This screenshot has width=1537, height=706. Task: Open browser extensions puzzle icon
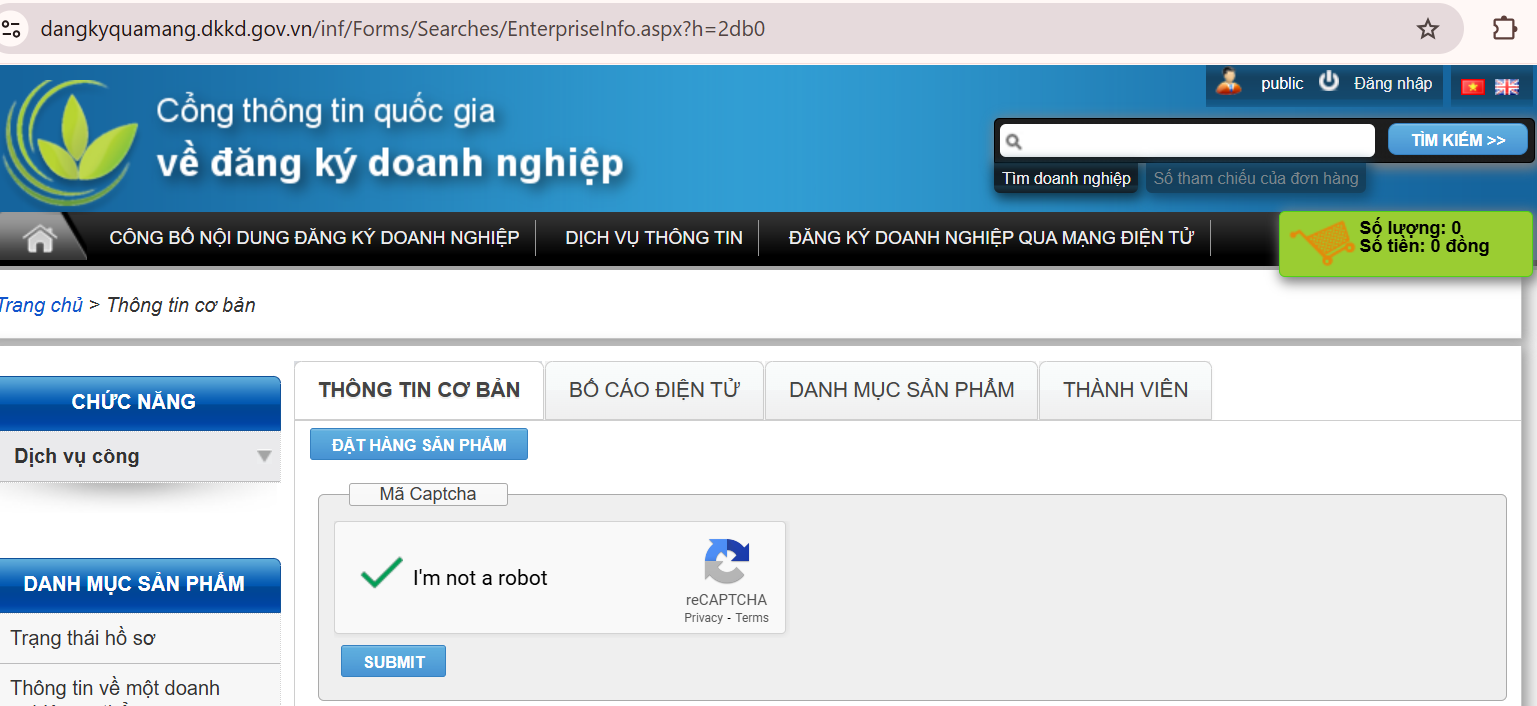(x=1504, y=29)
